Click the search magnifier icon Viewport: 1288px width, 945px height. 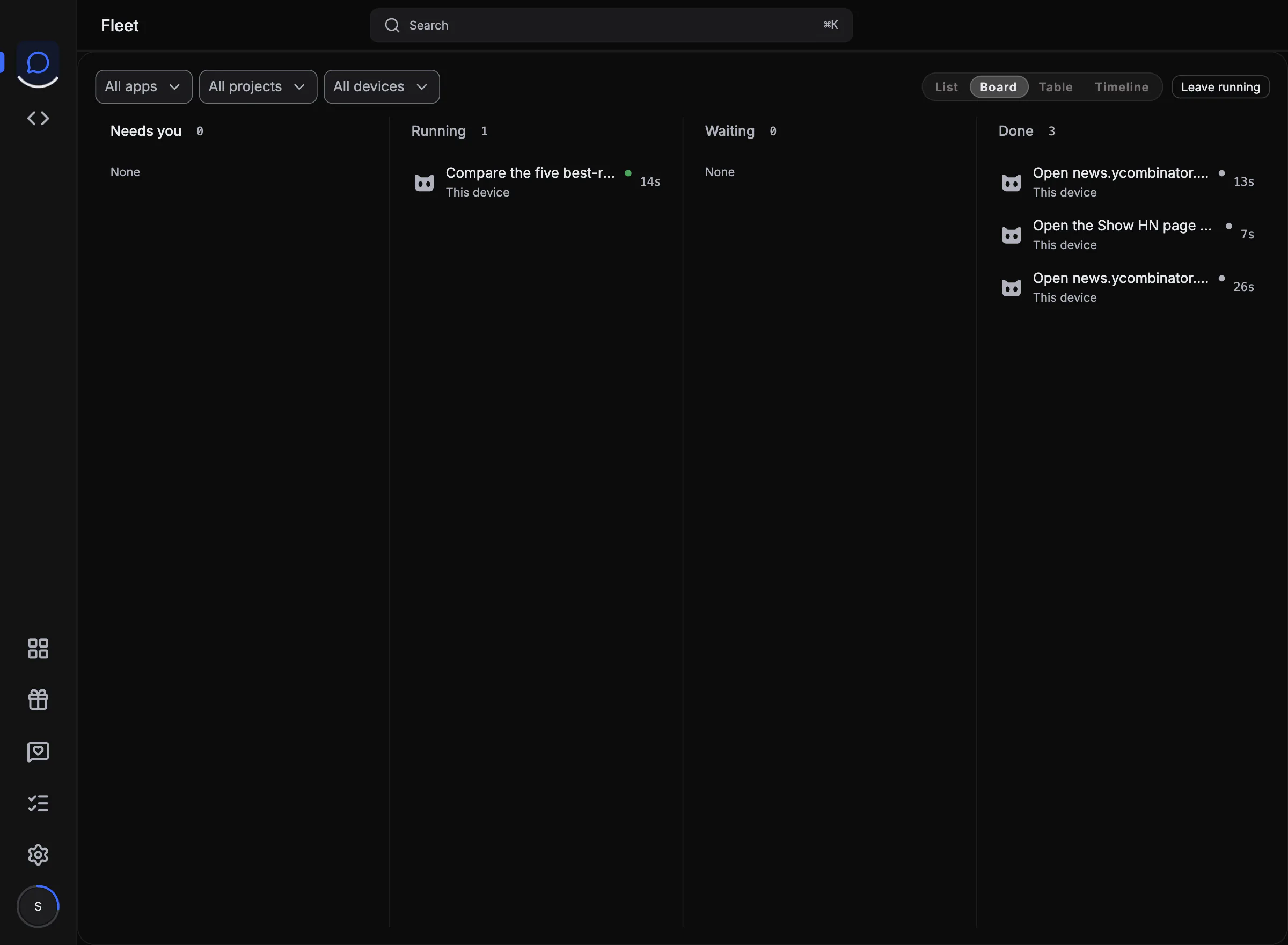click(392, 25)
